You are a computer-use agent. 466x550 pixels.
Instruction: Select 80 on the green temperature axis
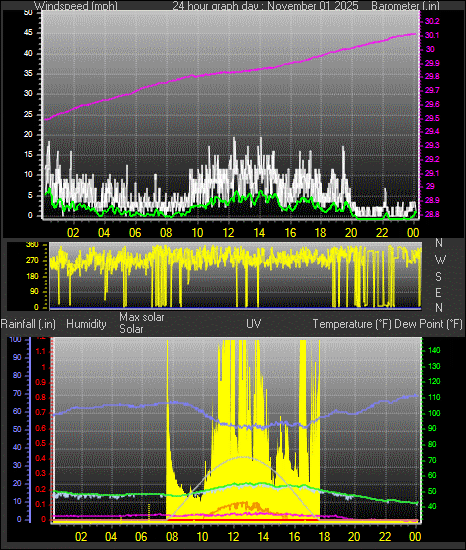tap(432, 444)
